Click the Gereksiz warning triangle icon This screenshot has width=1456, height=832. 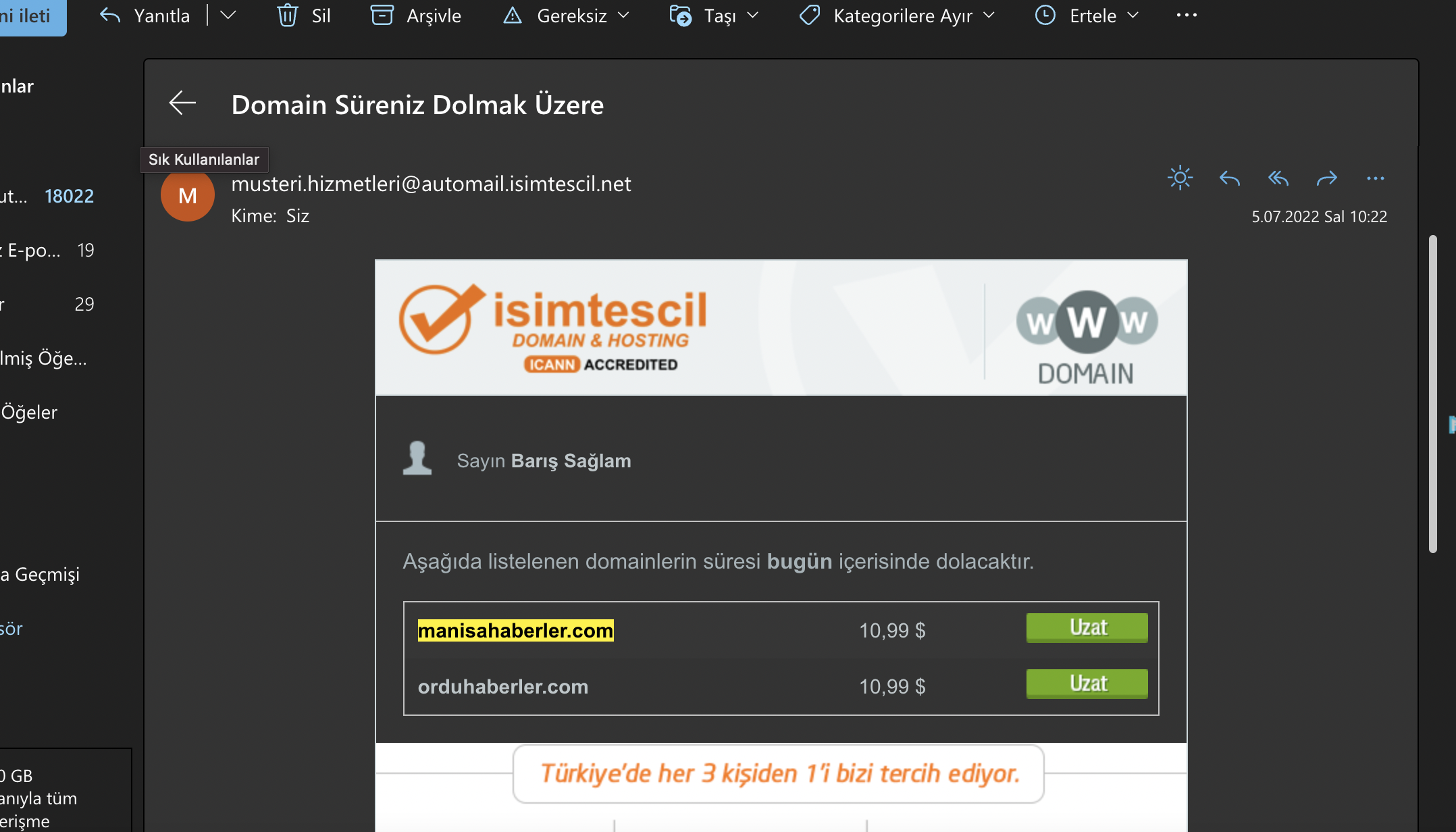point(513,16)
